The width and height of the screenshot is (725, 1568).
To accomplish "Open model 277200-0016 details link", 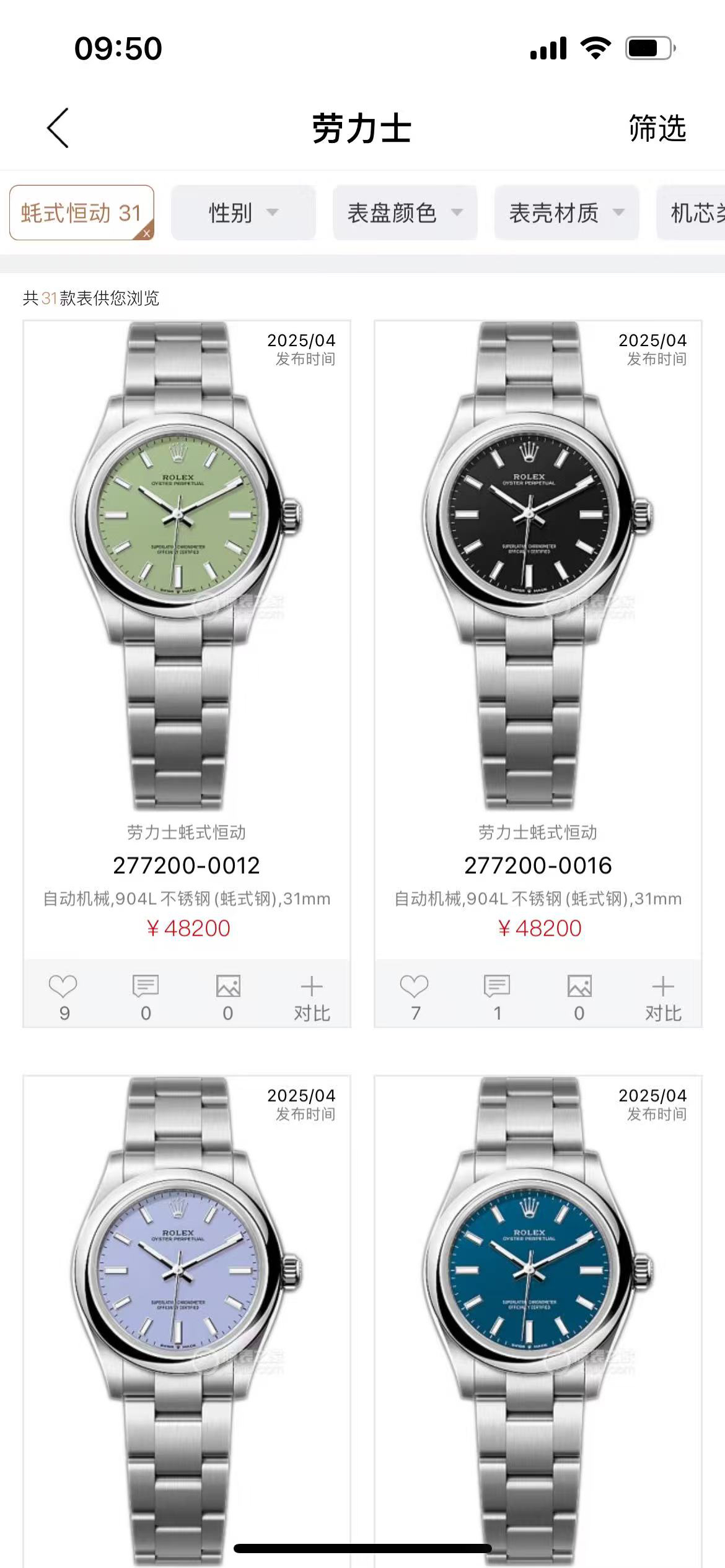I will point(538,865).
